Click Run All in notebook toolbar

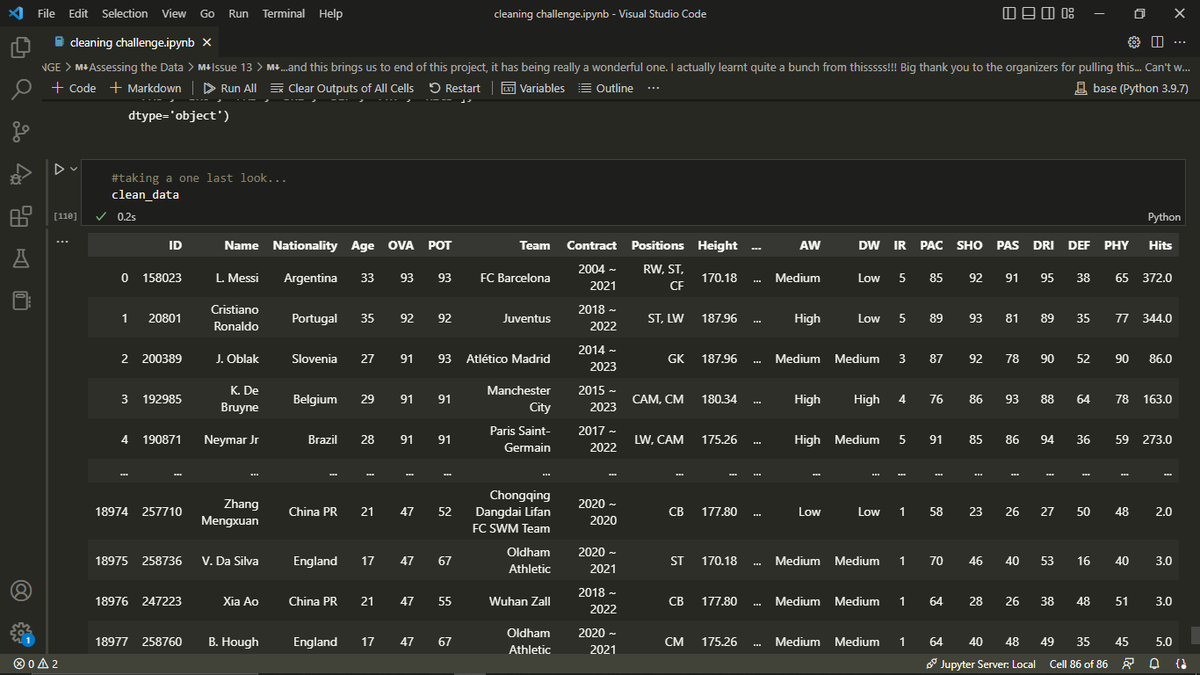click(230, 88)
